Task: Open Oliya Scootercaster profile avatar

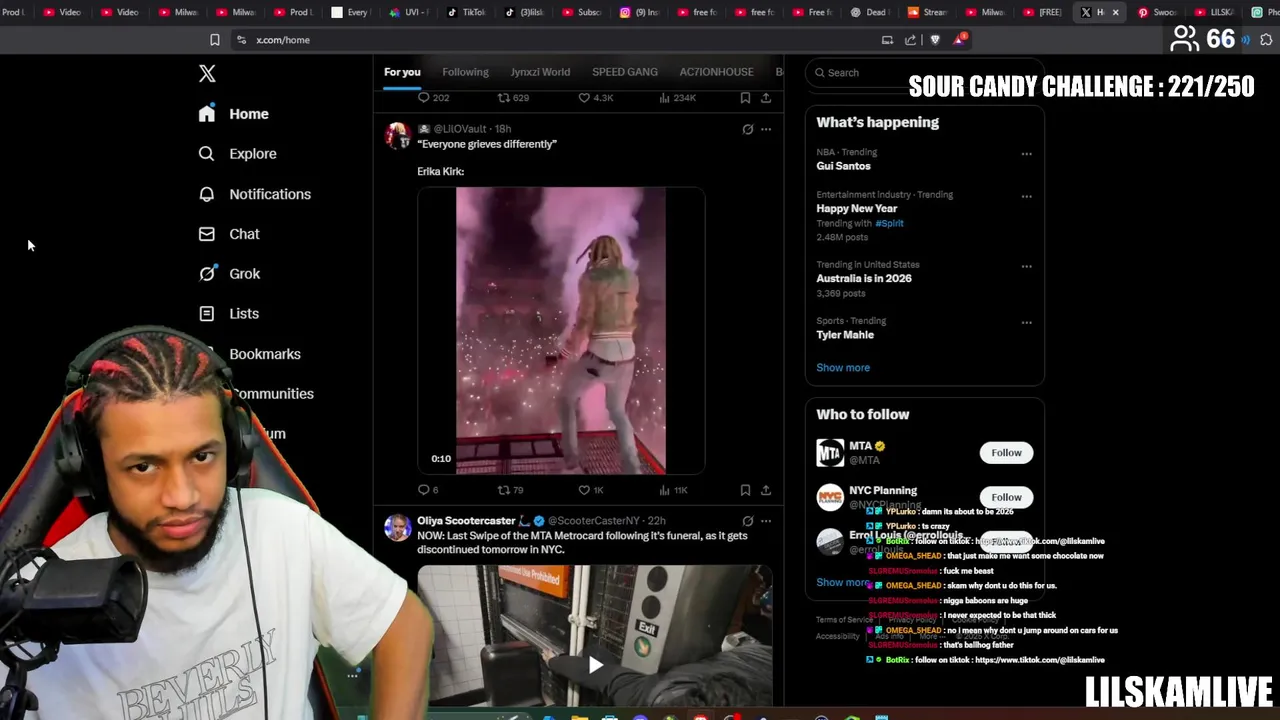Action: [398, 528]
